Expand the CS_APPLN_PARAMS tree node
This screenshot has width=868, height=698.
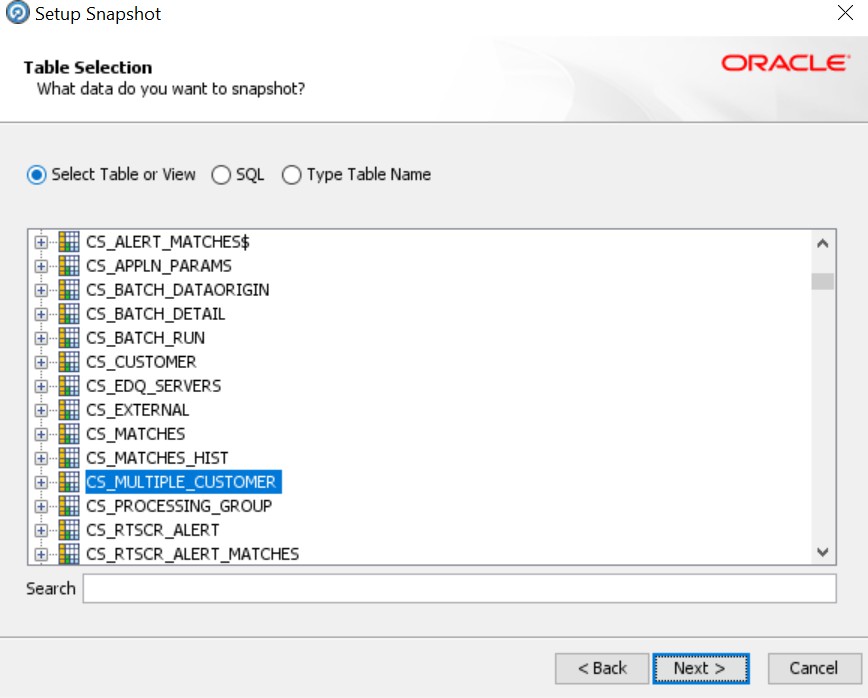point(40,266)
